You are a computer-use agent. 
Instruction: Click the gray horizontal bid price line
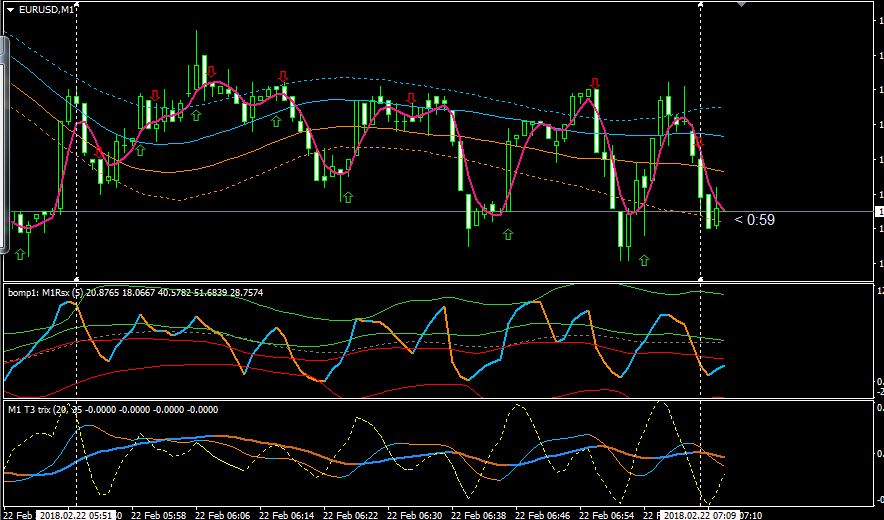coord(442,211)
